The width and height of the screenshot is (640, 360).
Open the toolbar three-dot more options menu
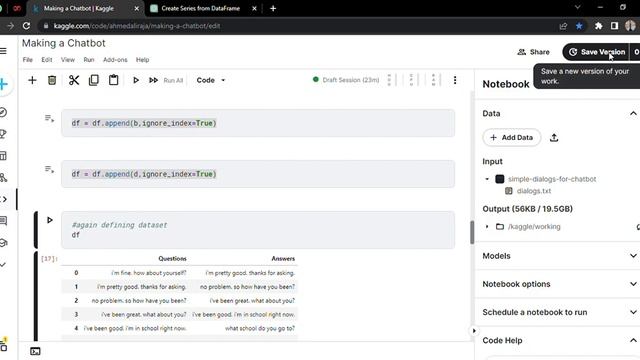pyautogui.click(x=455, y=80)
